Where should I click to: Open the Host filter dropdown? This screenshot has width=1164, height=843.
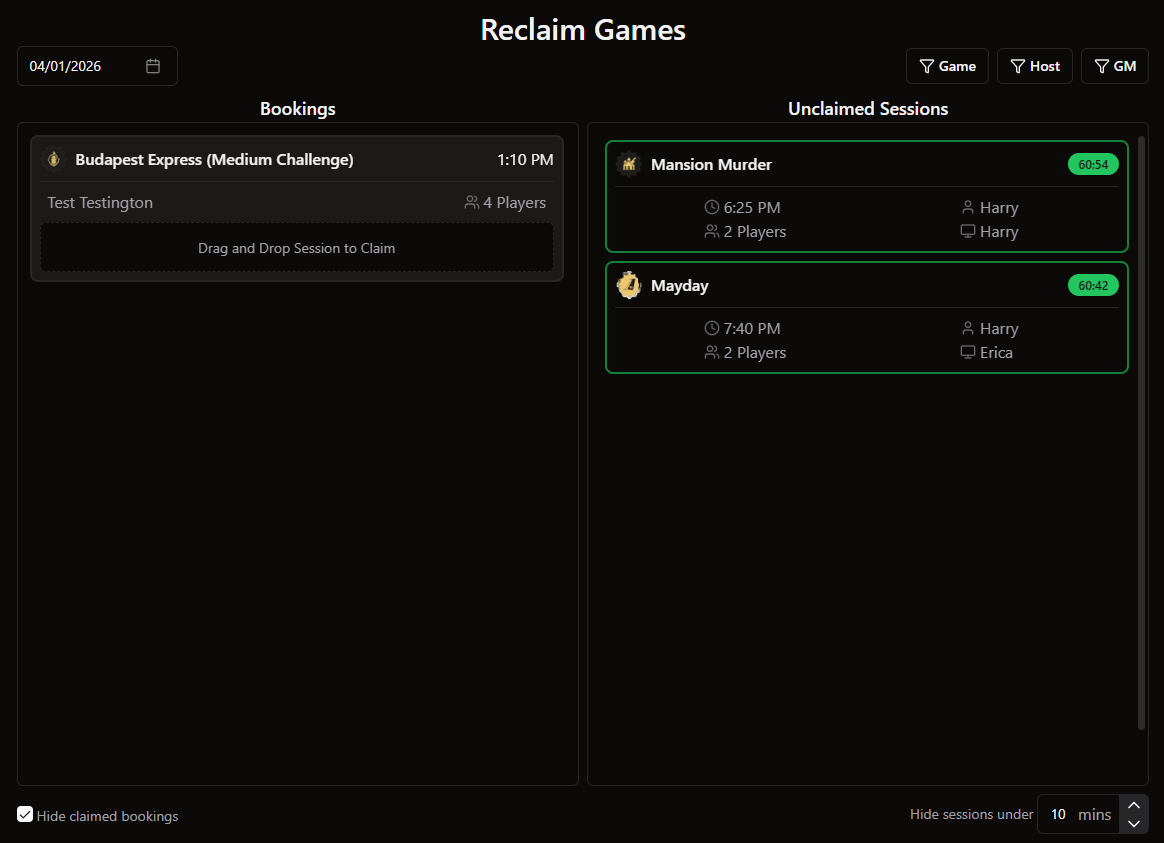pyautogui.click(x=1035, y=66)
